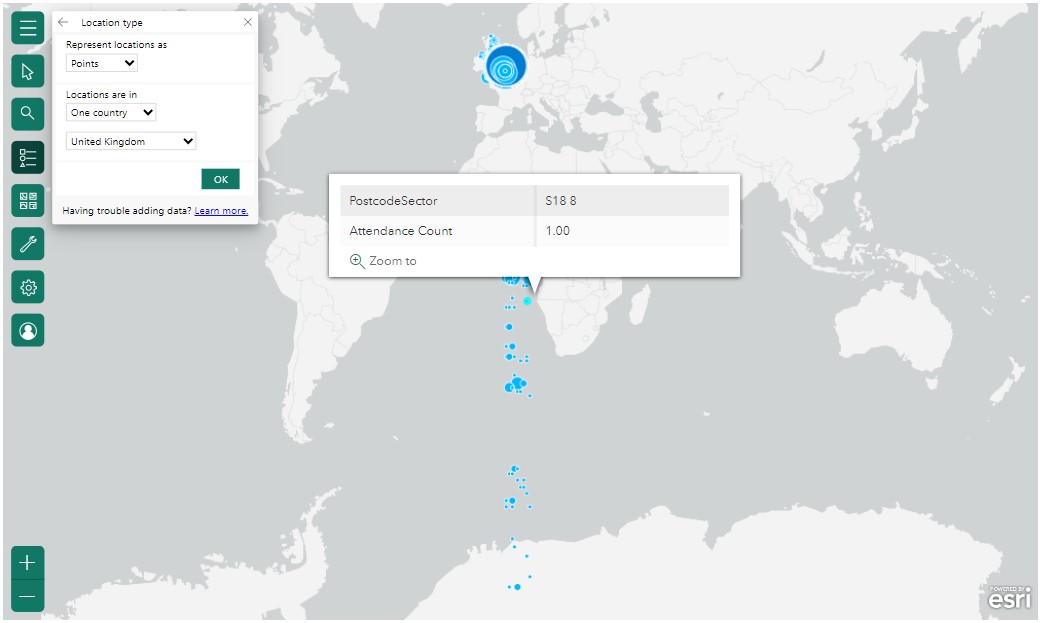This screenshot has height=623, width=1042.
Task: Zoom out with the minus button
Action: click(27, 596)
